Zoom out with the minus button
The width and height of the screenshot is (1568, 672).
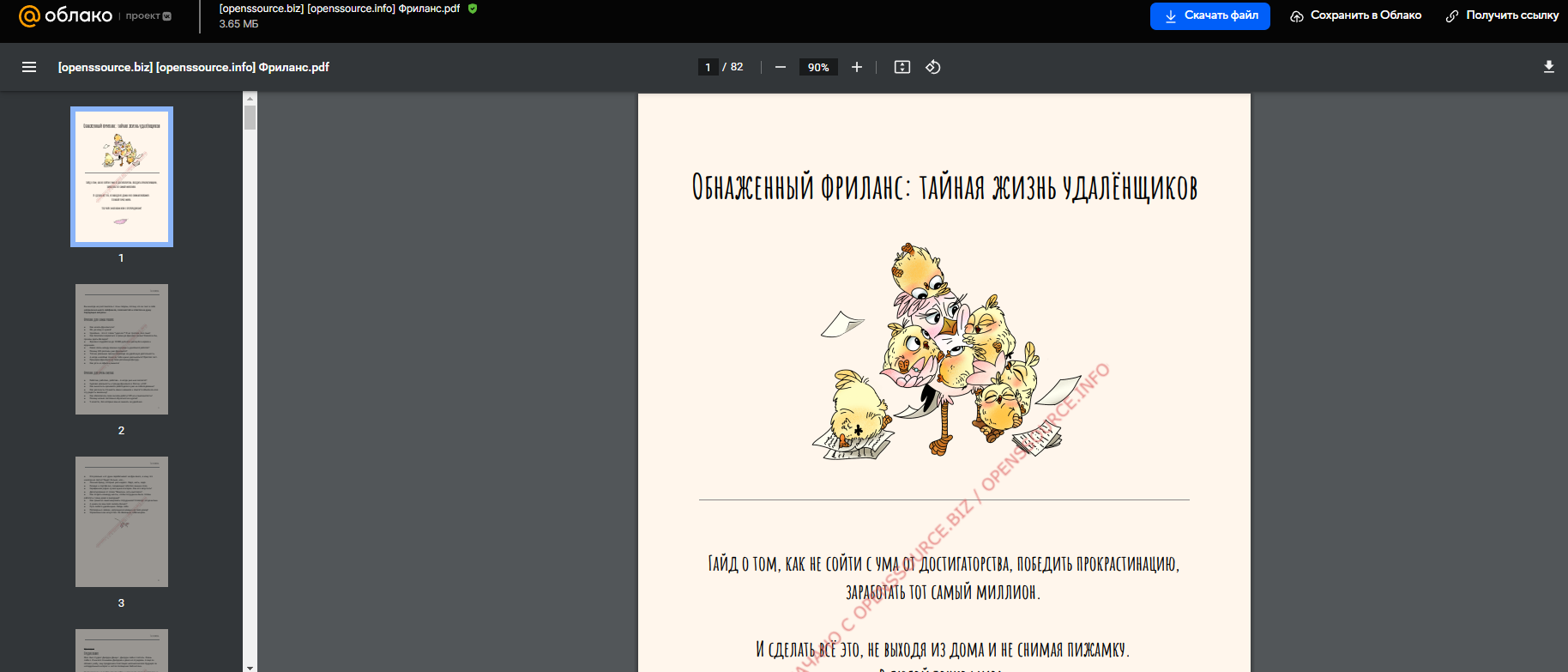click(781, 67)
